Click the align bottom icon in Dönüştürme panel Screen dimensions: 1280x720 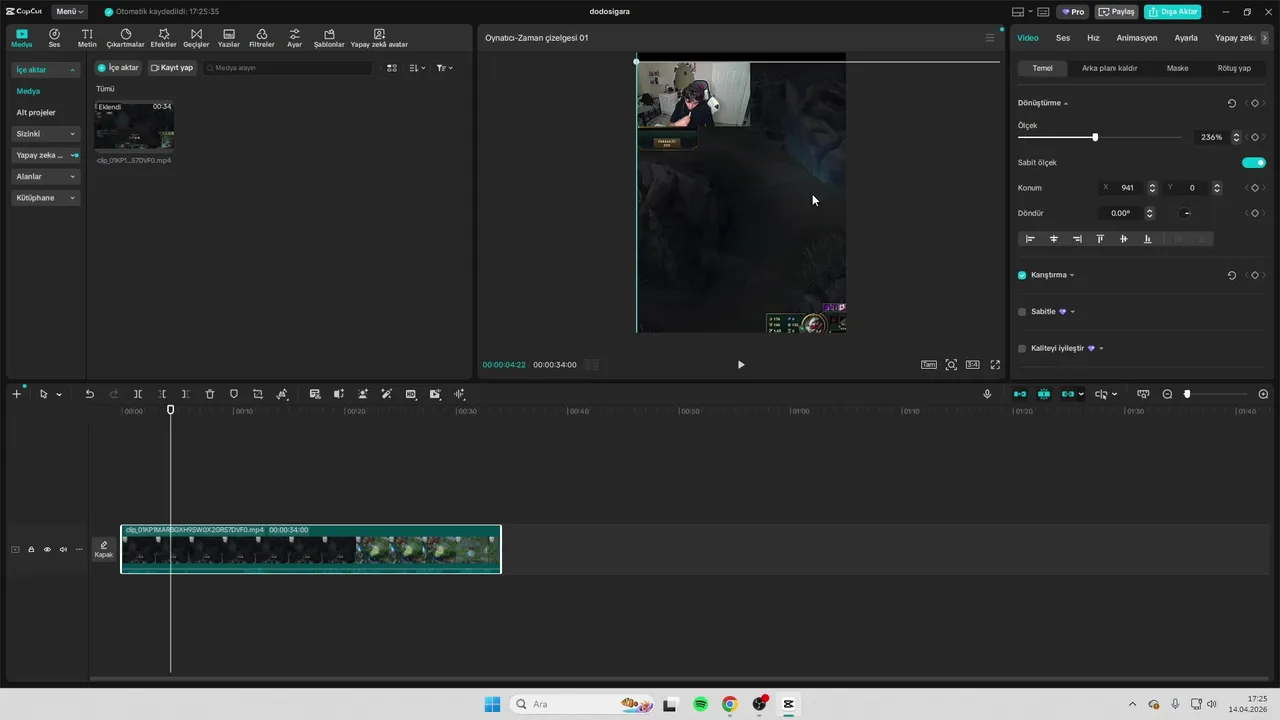[1147, 239]
